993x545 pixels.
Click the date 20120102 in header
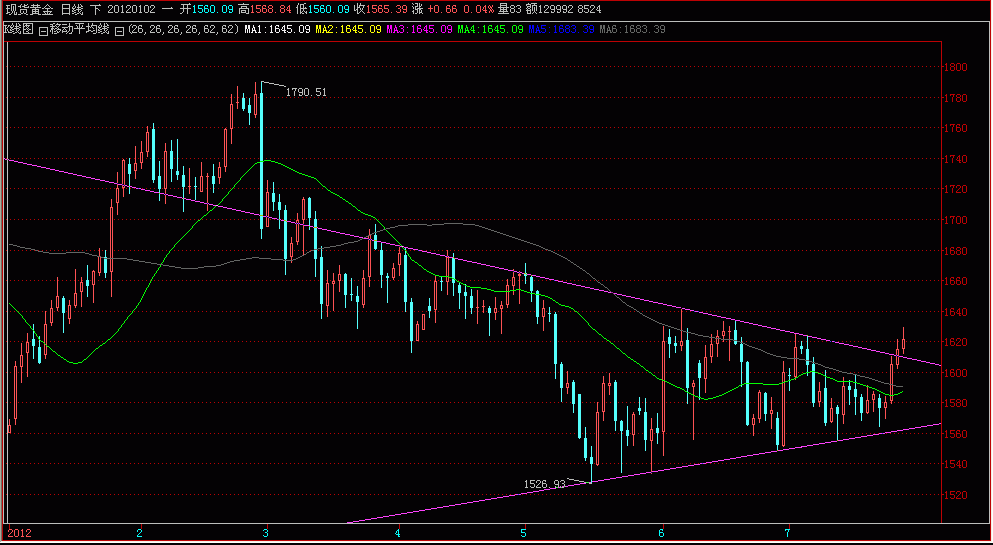click(x=132, y=9)
